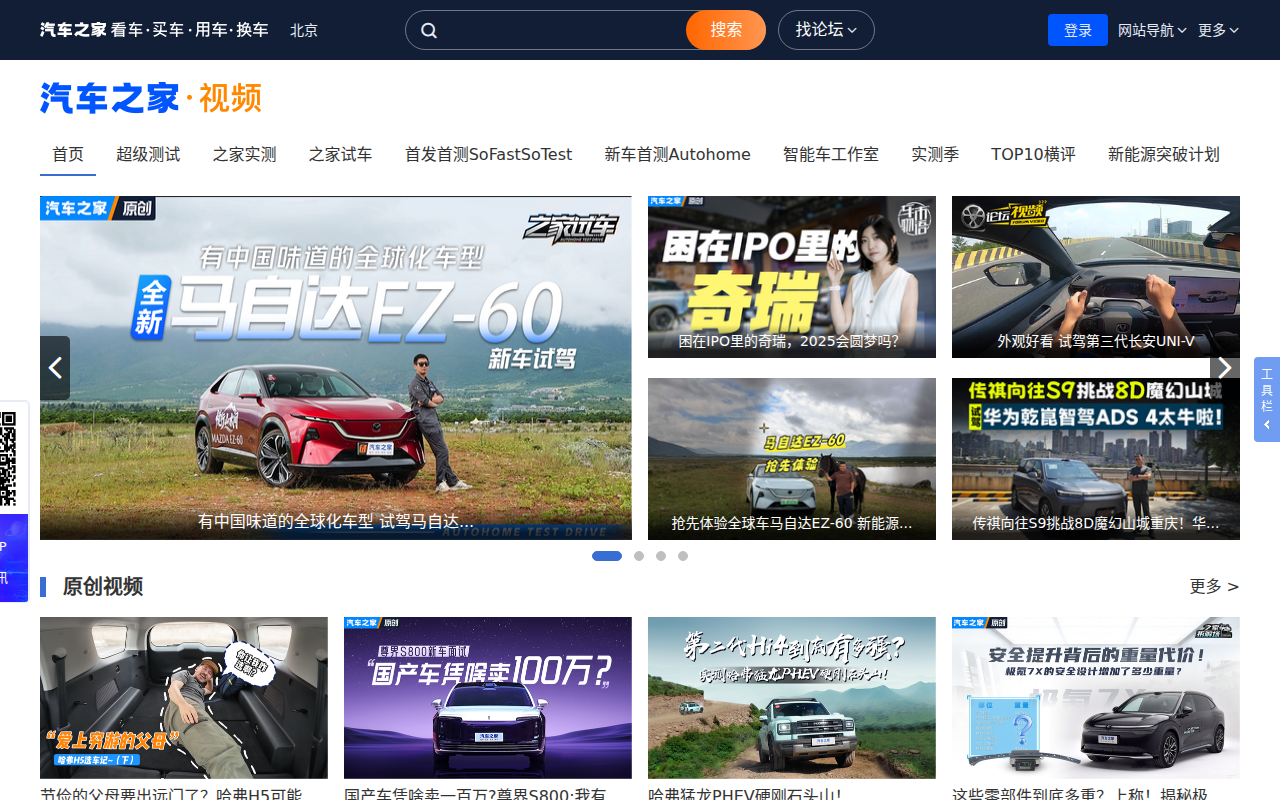Image resolution: width=1280 pixels, height=800 pixels.
Task: Click 更多 > link in 原创视频 section
Action: pyautogui.click(x=1214, y=586)
